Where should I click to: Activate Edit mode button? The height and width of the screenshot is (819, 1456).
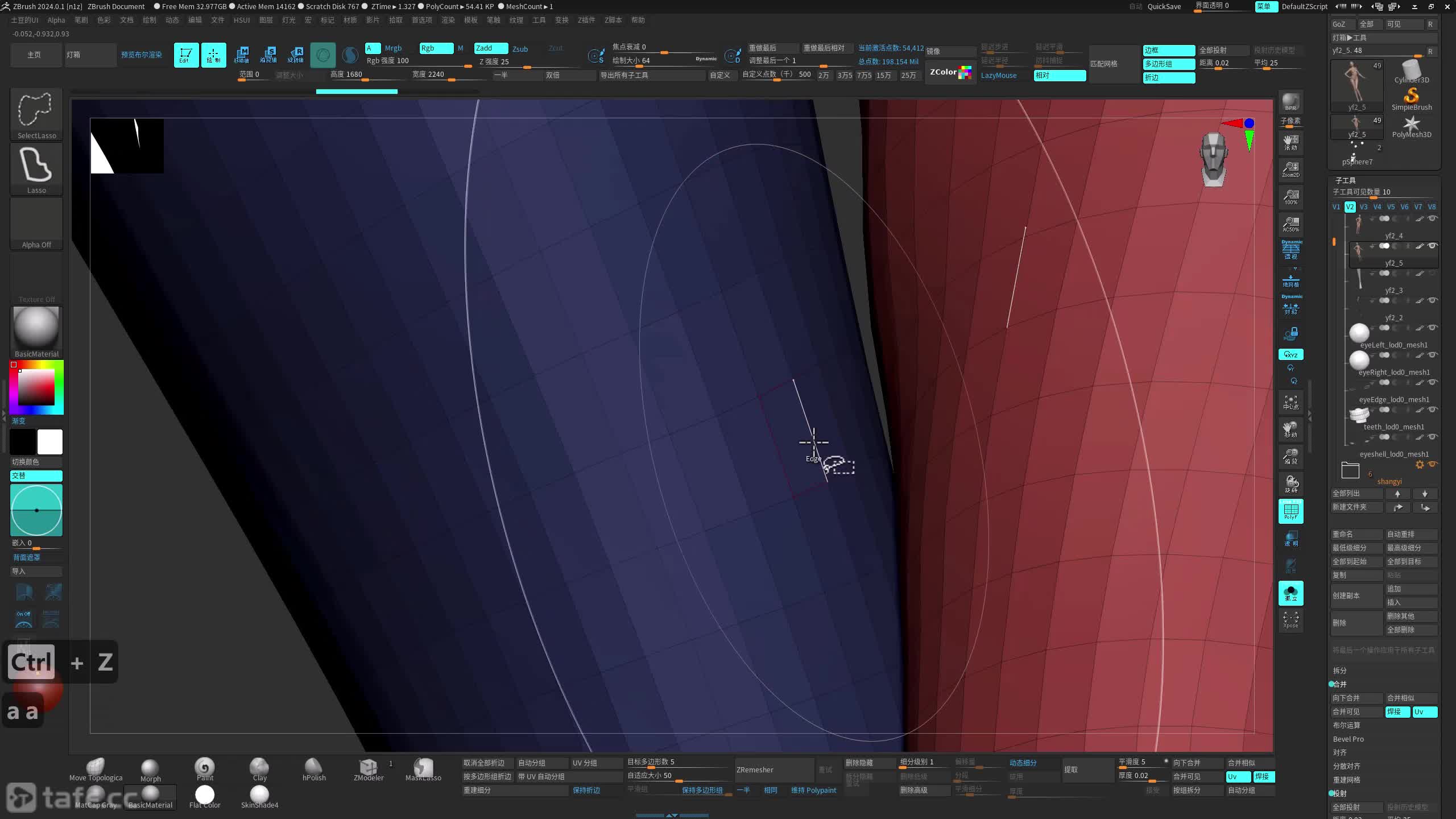coord(186,55)
